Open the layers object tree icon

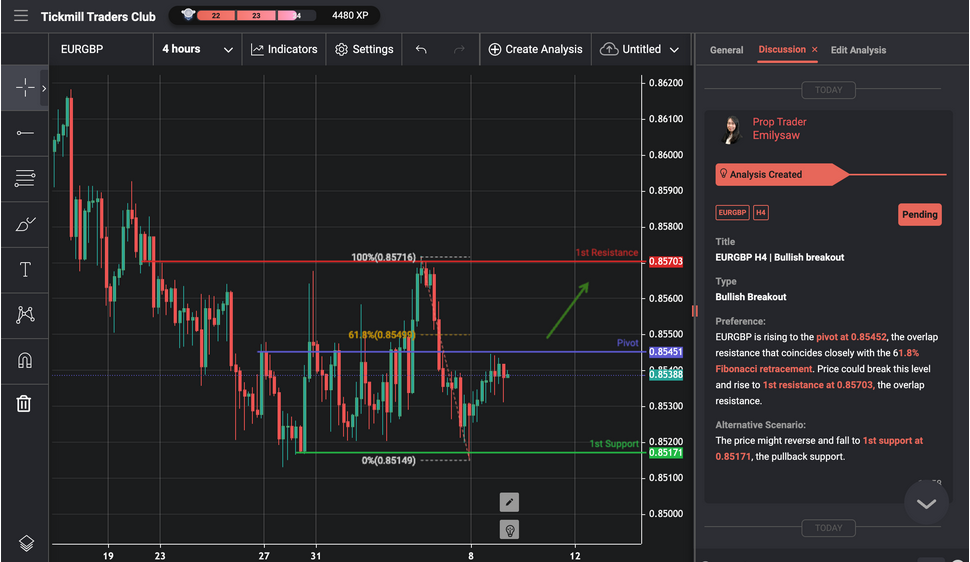pyautogui.click(x=26, y=543)
